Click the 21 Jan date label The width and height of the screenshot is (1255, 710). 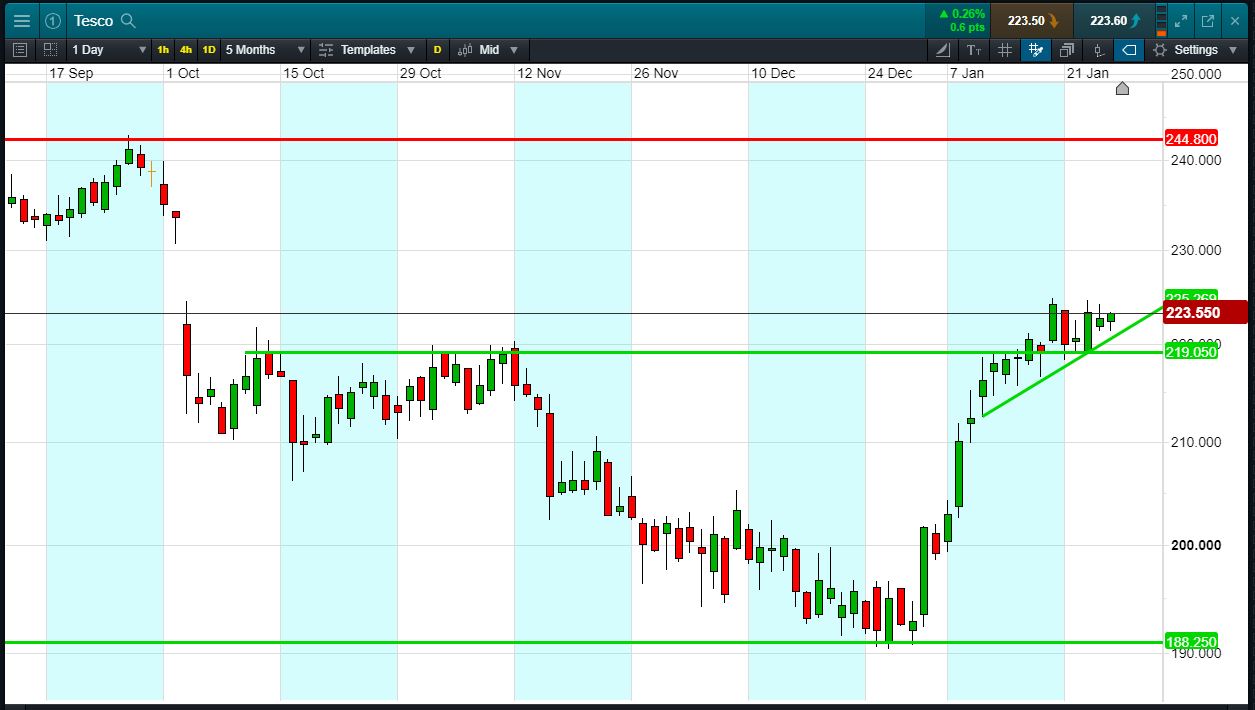[1087, 73]
